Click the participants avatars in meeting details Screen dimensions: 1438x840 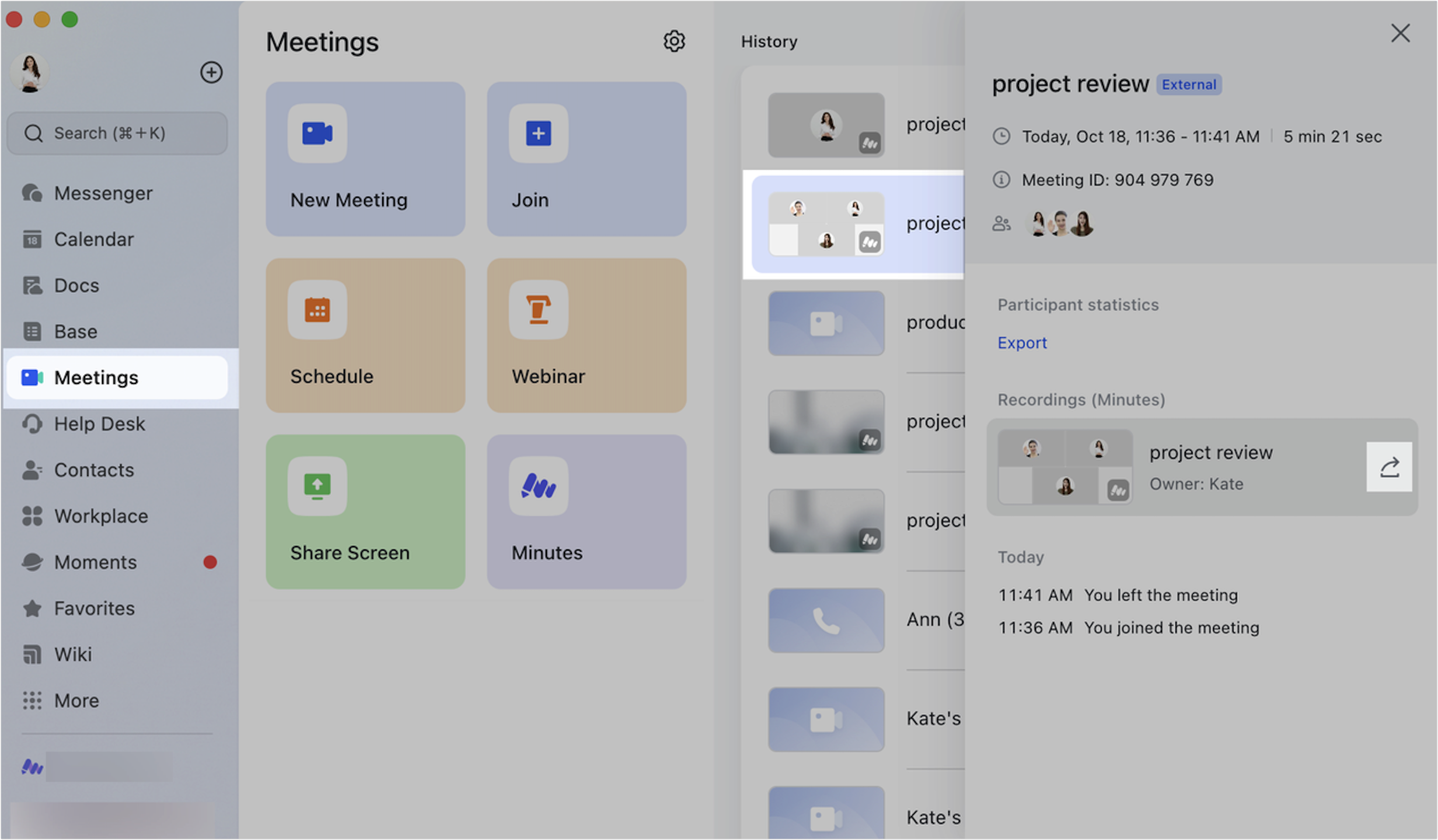coord(1059,223)
